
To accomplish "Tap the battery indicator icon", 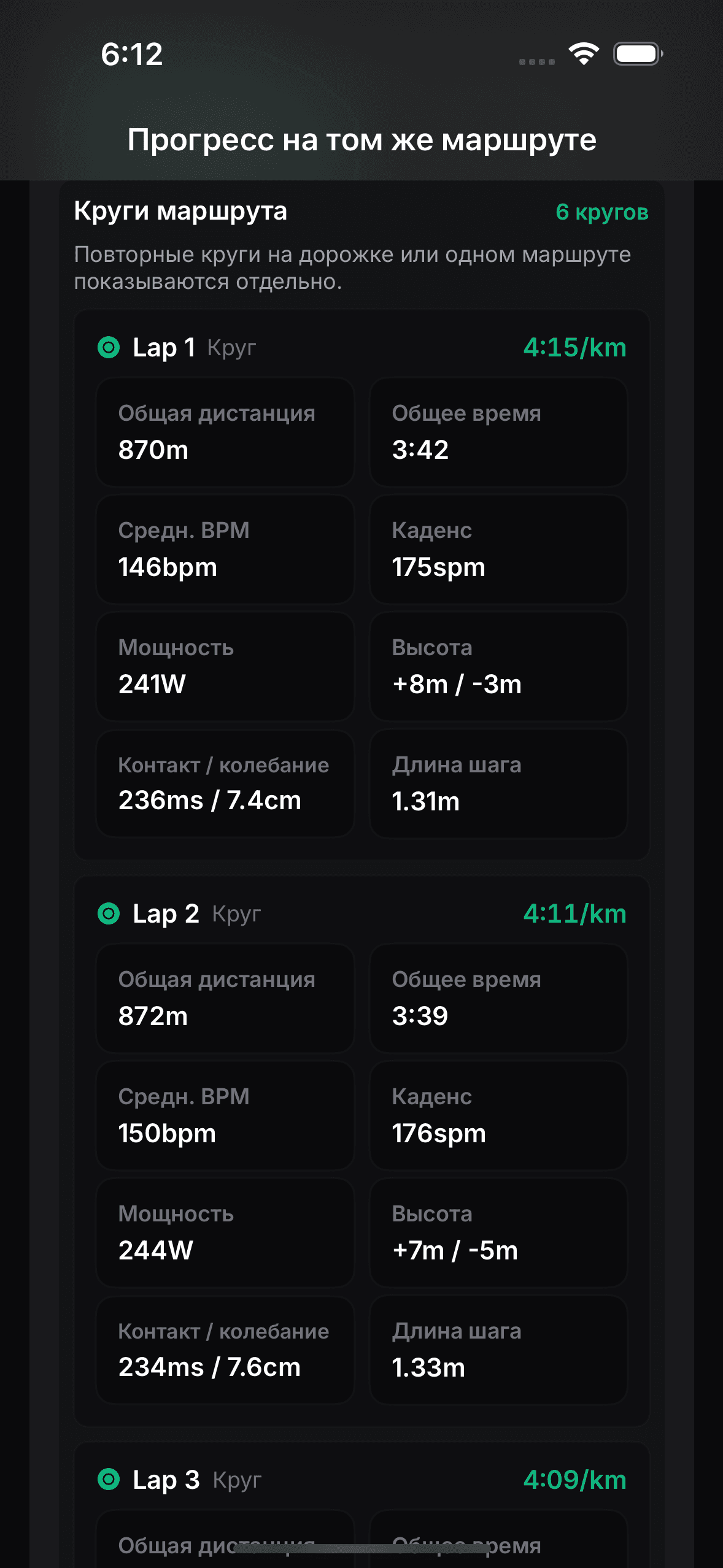I will point(638,54).
